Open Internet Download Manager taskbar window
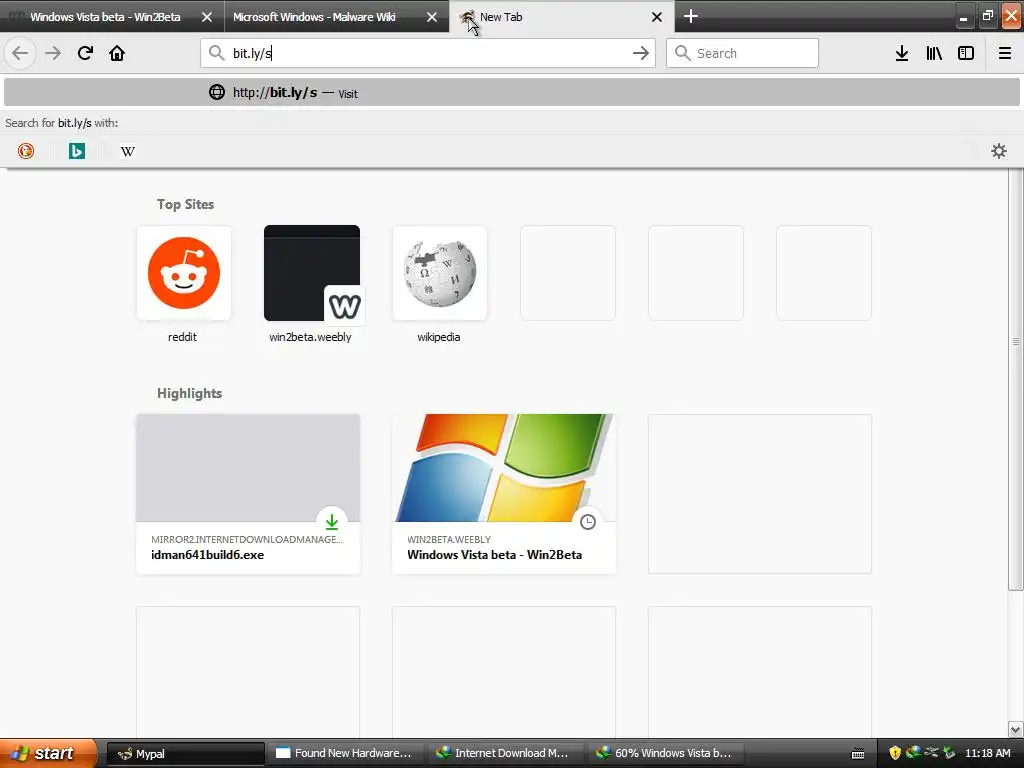This screenshot has height=768, width=1024. pyautogui.click(x=505, y=753)
